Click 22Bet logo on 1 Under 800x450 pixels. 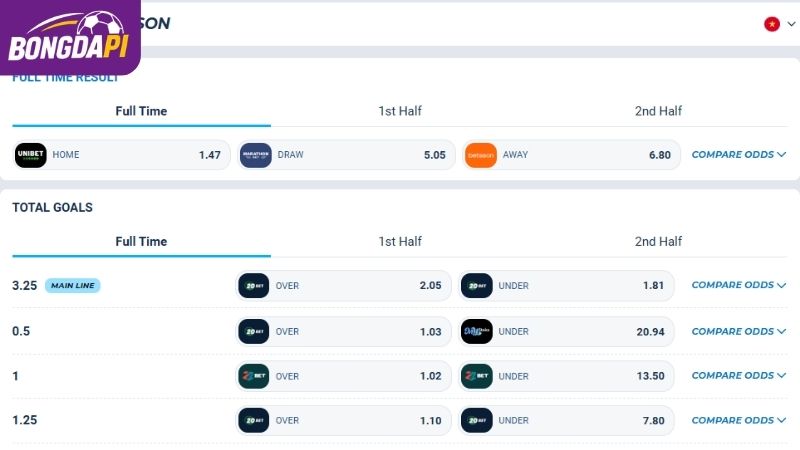[477, 376]
